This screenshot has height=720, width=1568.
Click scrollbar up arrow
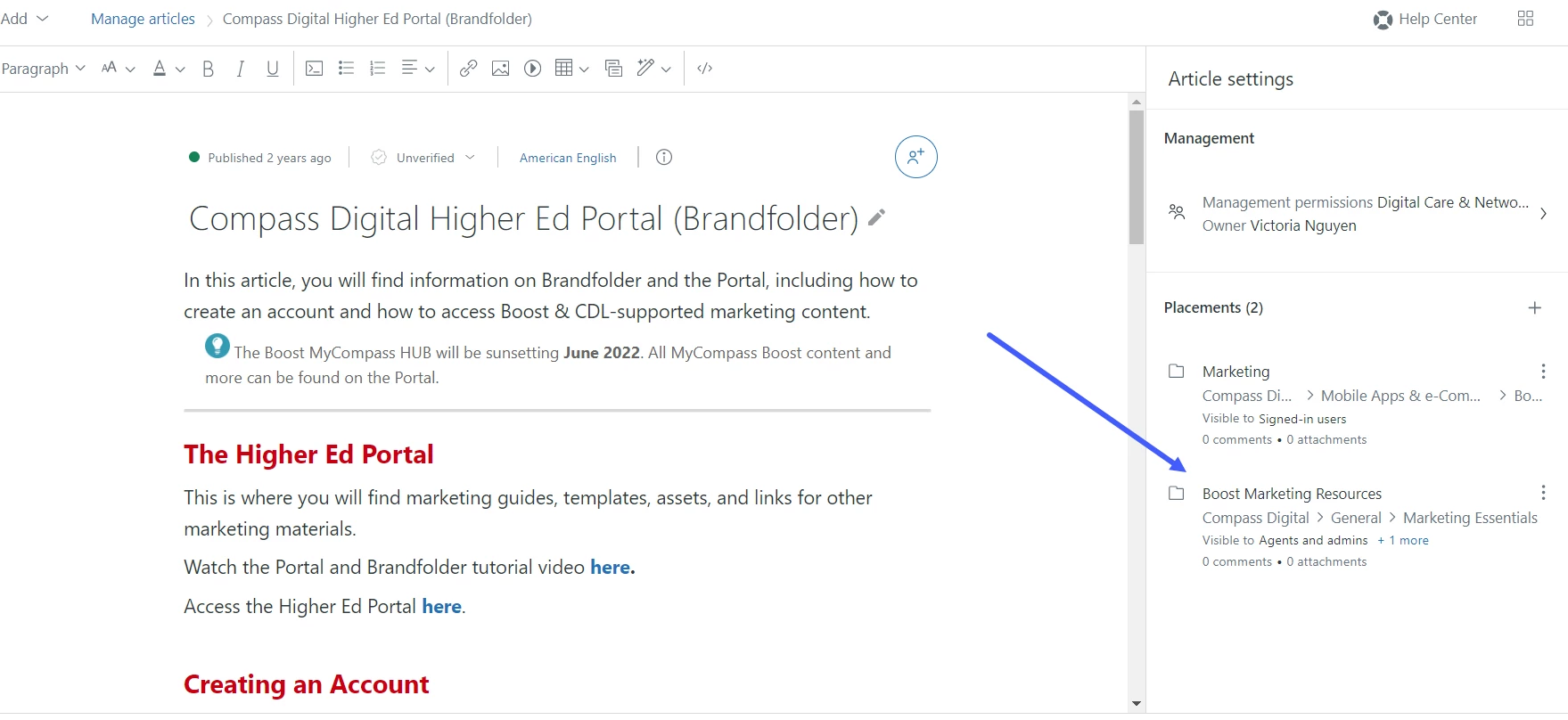(1136, 102)
